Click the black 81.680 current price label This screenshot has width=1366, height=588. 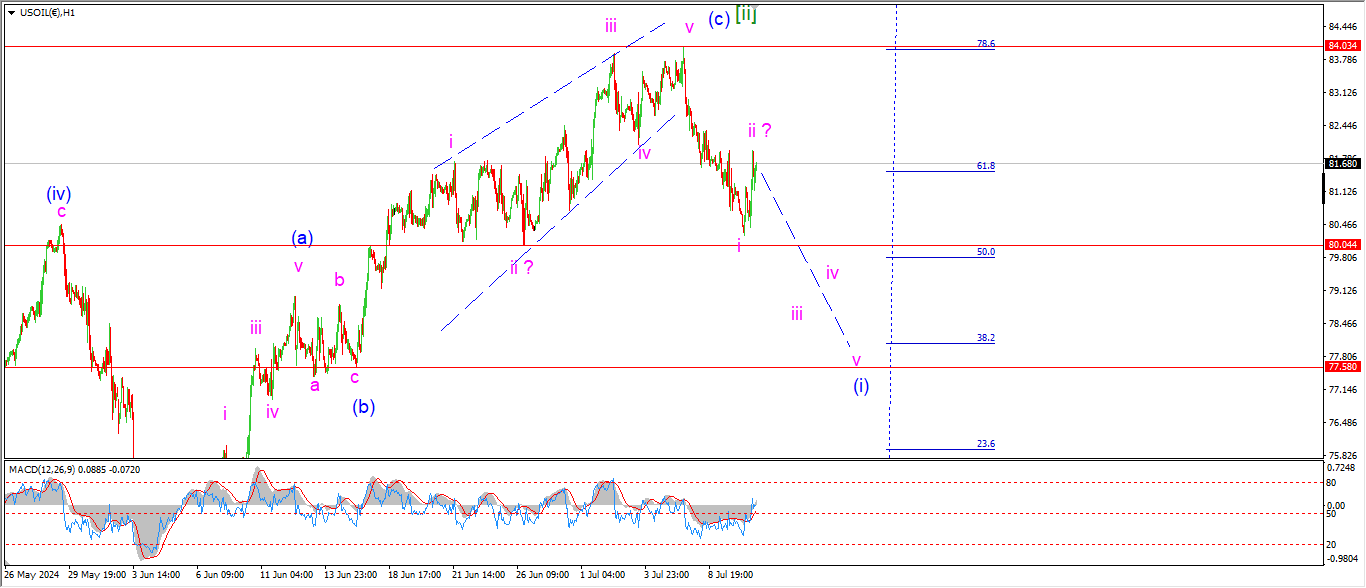[1341, 164]
